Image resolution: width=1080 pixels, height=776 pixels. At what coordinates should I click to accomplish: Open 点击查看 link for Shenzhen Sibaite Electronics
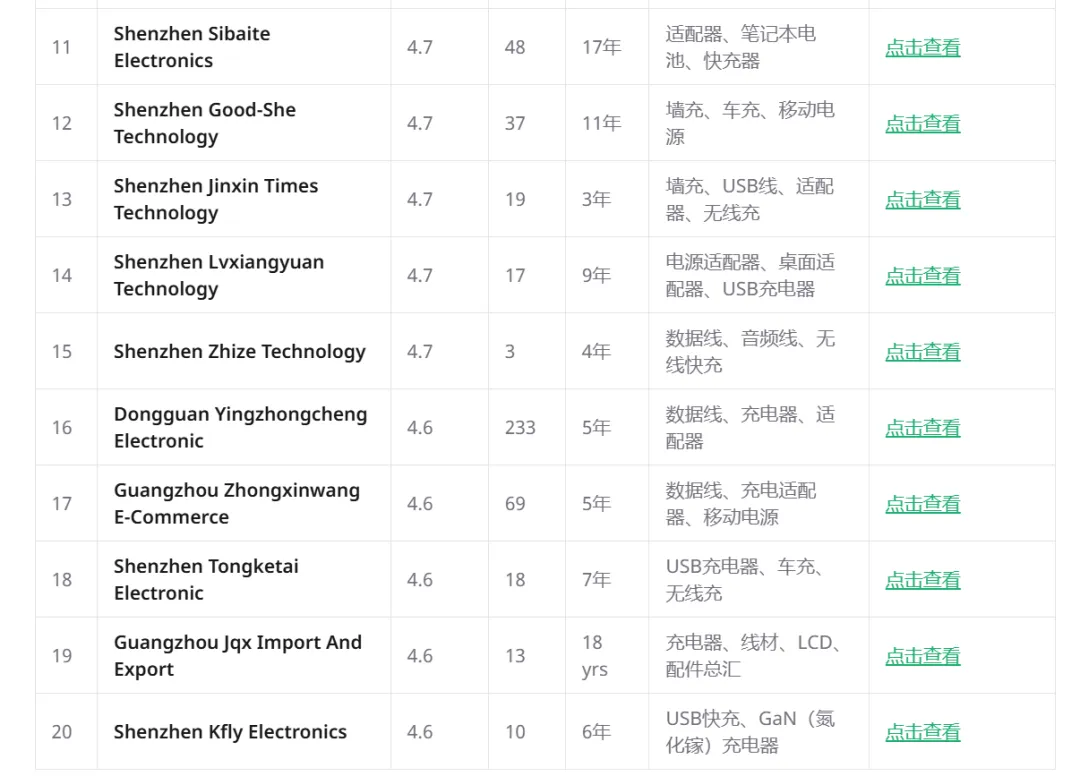coord(922,48)
